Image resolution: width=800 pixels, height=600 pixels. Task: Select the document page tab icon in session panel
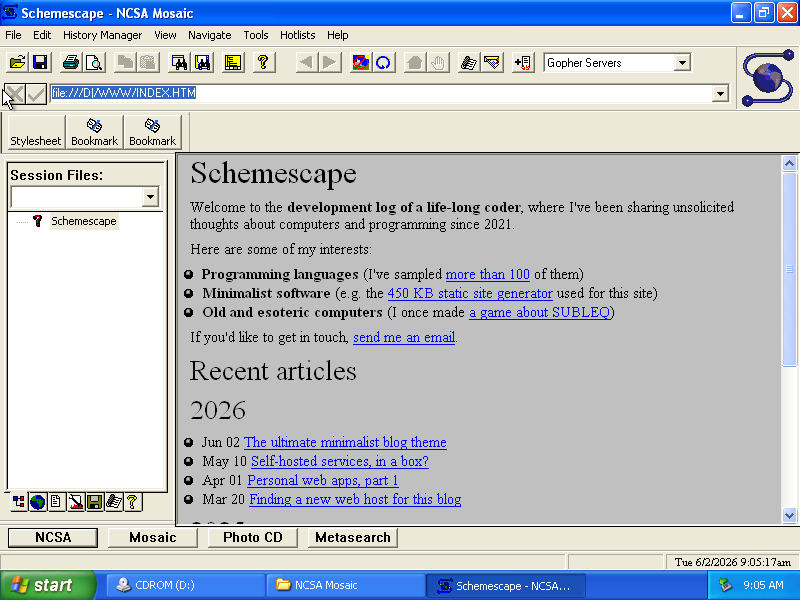[x=56, y=502]
